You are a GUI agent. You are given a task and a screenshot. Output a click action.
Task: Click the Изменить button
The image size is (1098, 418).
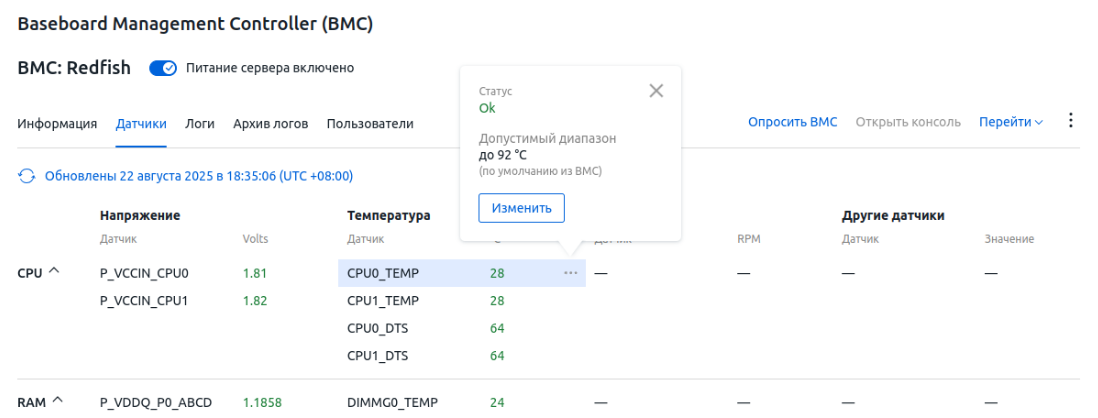(x=521, y=208)
